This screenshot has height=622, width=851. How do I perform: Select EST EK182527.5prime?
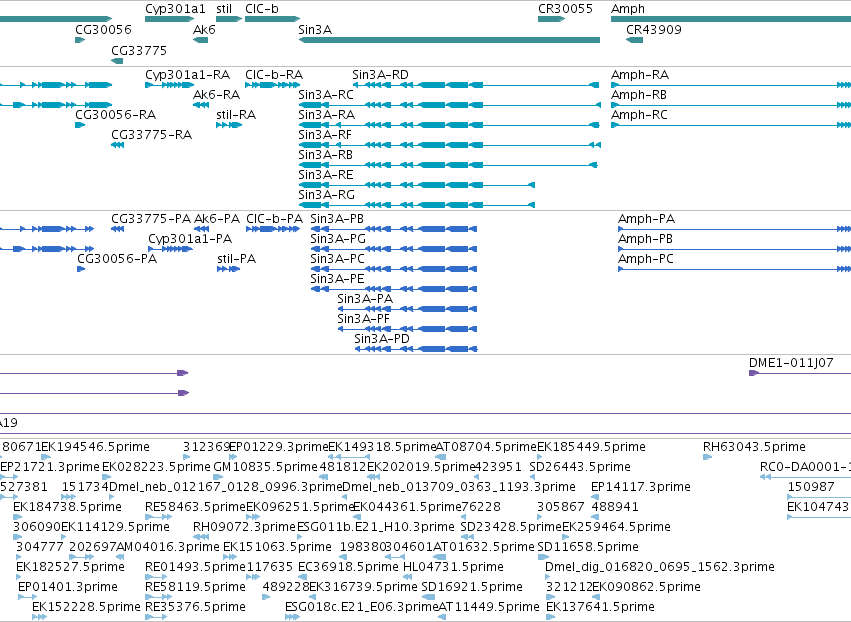(70, 567)
